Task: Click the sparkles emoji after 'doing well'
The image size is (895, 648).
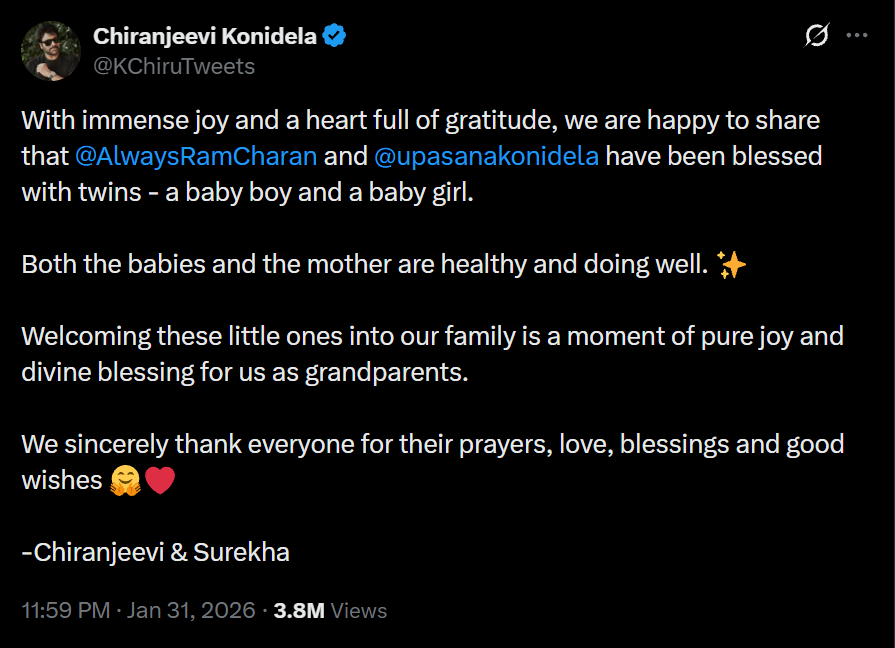Action: (732, 265)
